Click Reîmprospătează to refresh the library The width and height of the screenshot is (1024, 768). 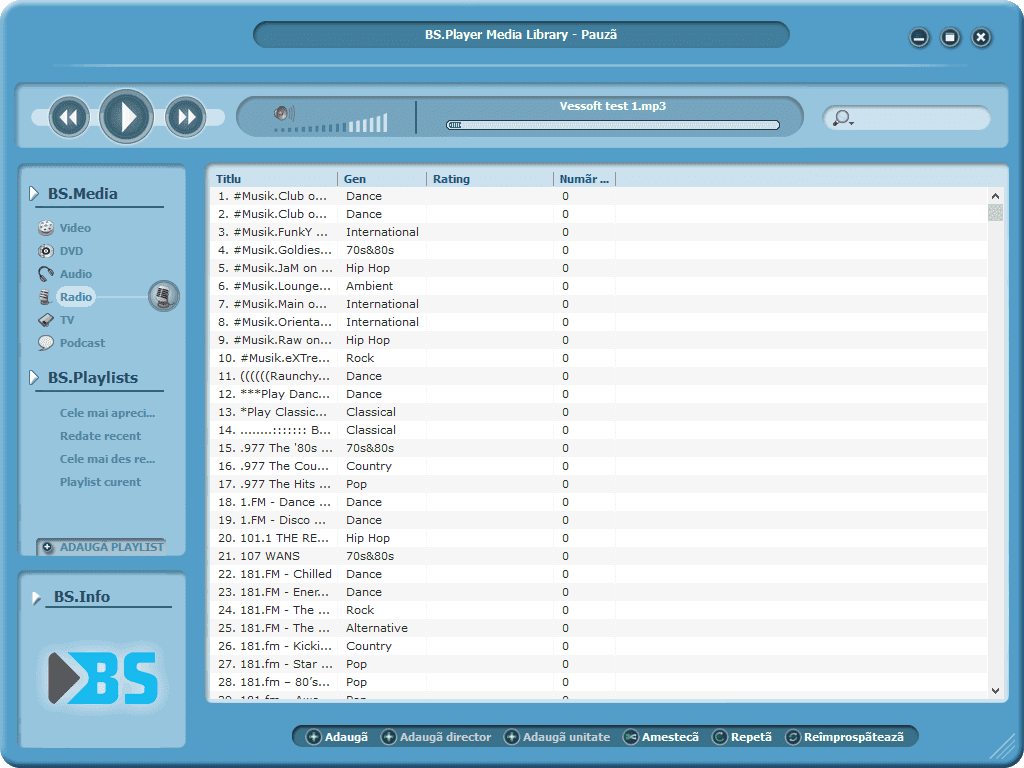click(x=845, y=737)
